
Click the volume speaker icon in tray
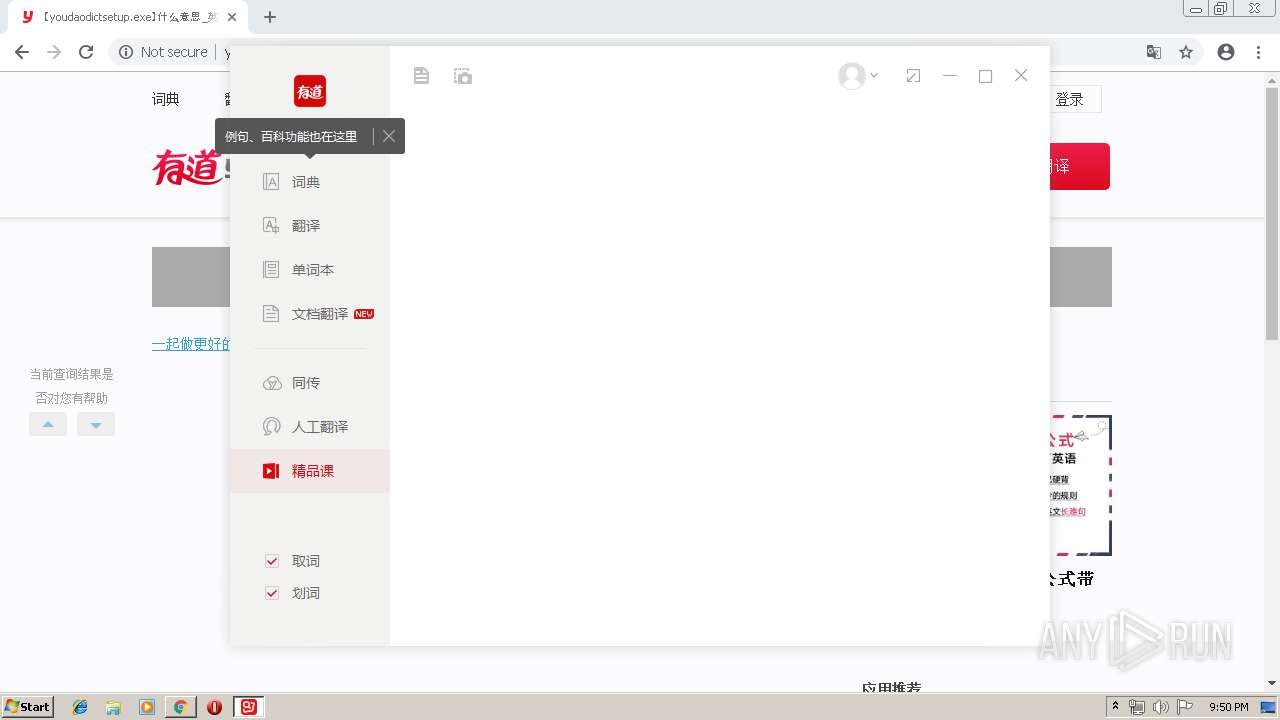click(x=1160, y=707)
